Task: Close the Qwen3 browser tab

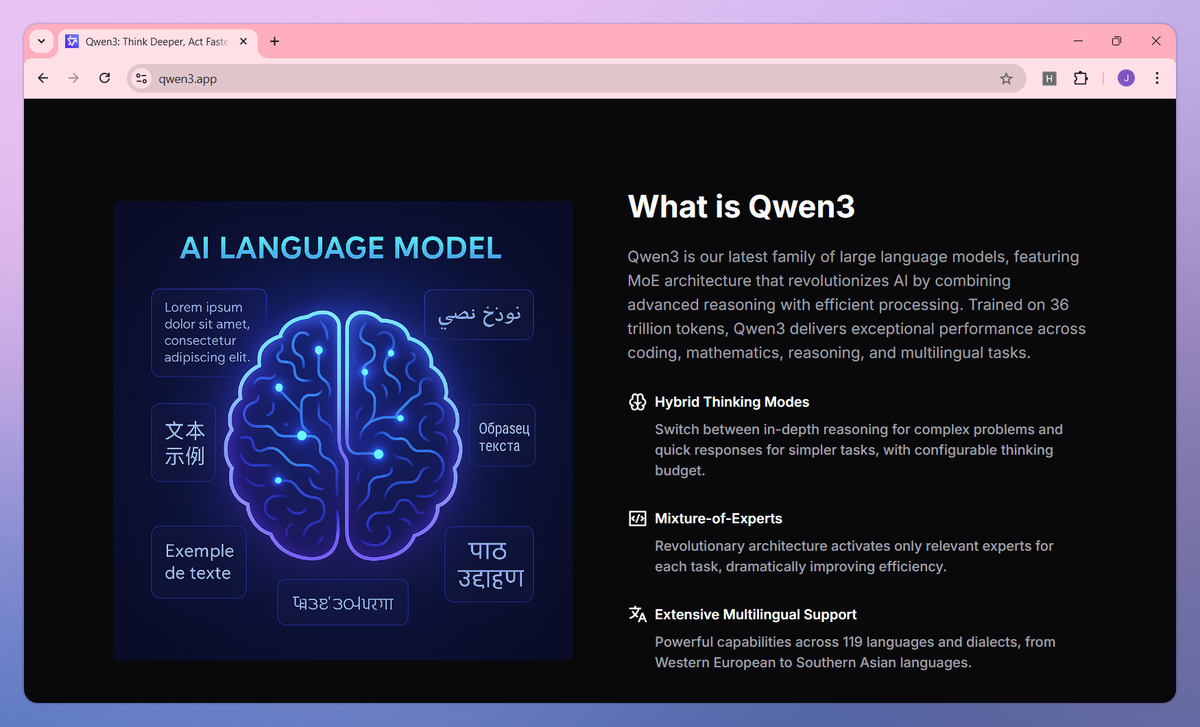Action: [243, 41]
